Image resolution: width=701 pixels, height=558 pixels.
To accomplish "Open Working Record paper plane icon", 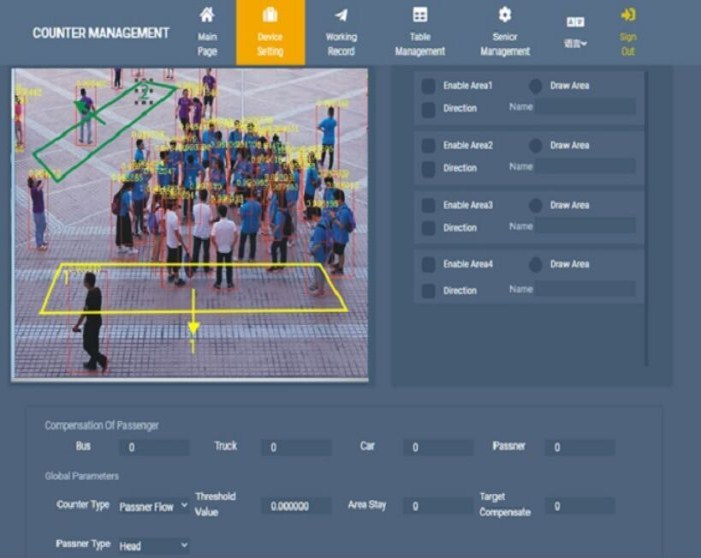I will [x=341, y=15].
